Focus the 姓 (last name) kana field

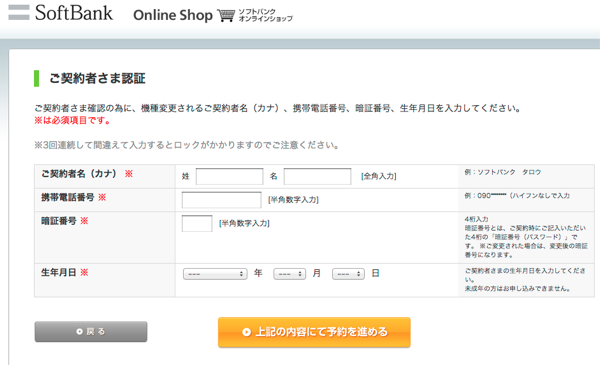click(230, 176)
